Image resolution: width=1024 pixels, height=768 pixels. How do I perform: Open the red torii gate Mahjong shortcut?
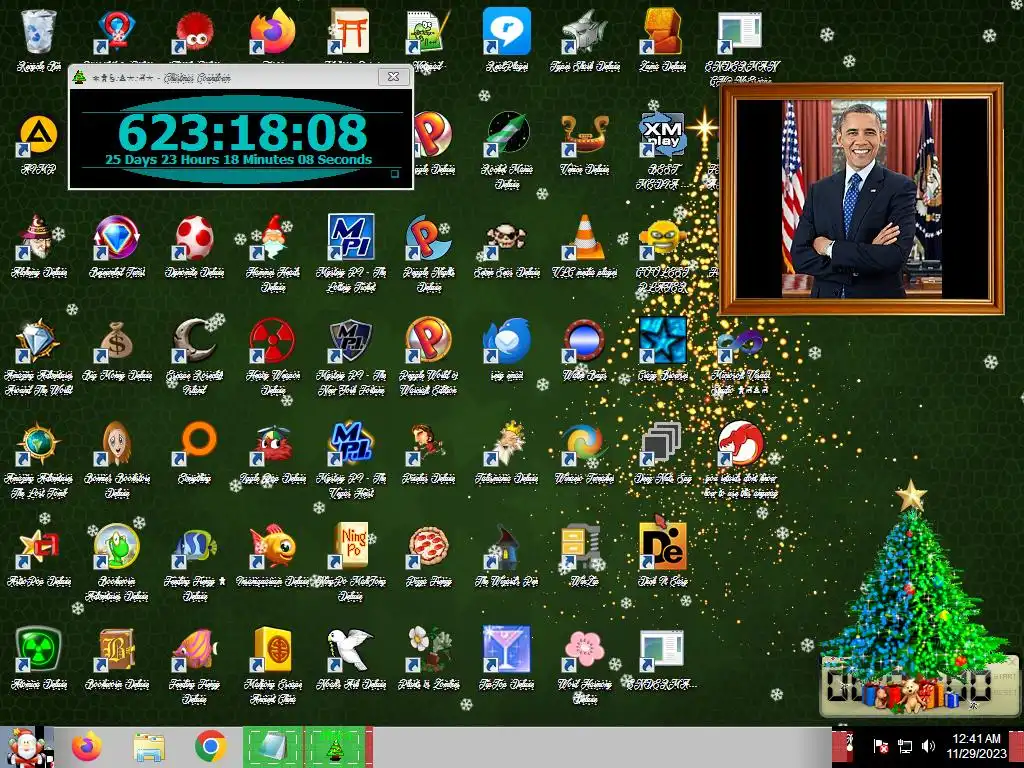[x=351, y=31]
